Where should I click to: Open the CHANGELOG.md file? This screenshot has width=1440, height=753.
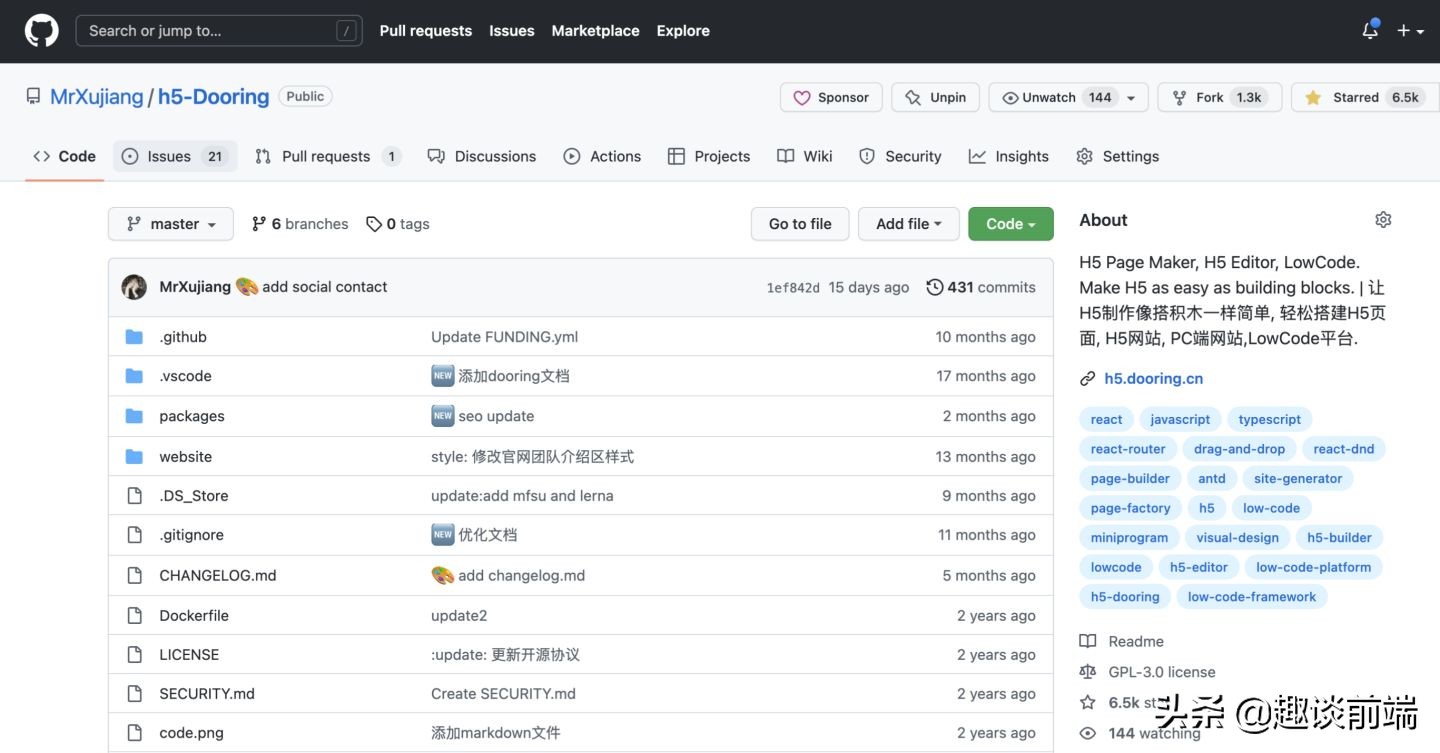pos(218,575)
